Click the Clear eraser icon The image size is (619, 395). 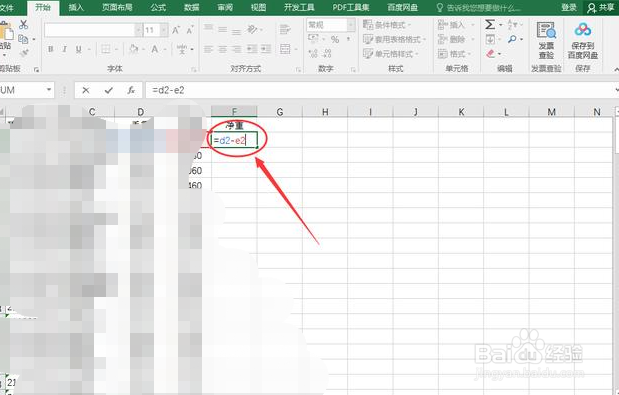click(490, 53)
